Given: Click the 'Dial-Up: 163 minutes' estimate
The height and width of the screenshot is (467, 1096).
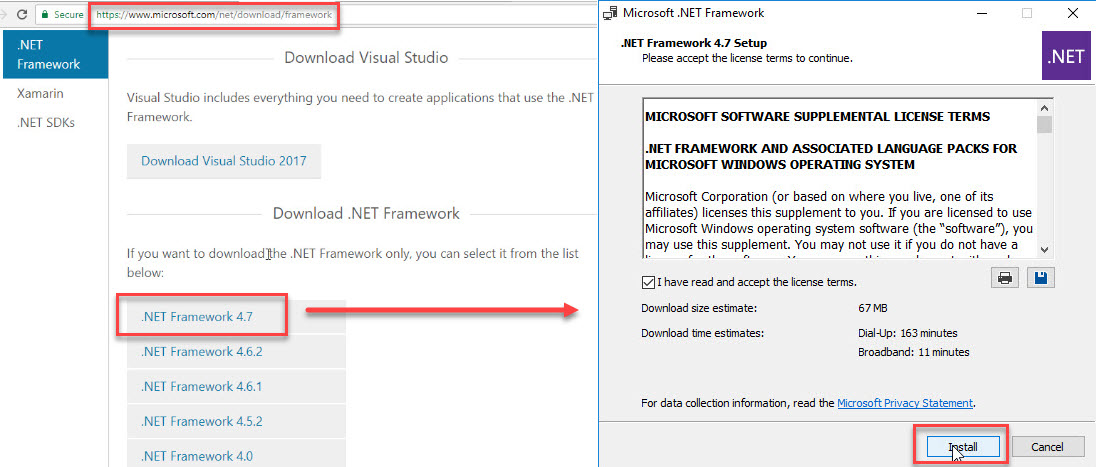Looking at the screenshot, I should point(907,333).
